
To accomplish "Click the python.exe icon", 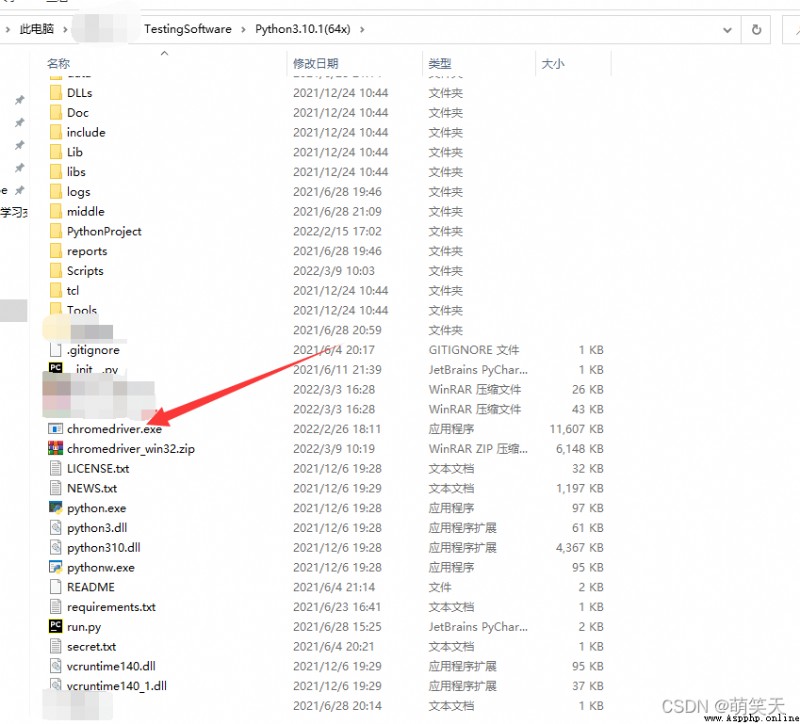I will point(55,508).
